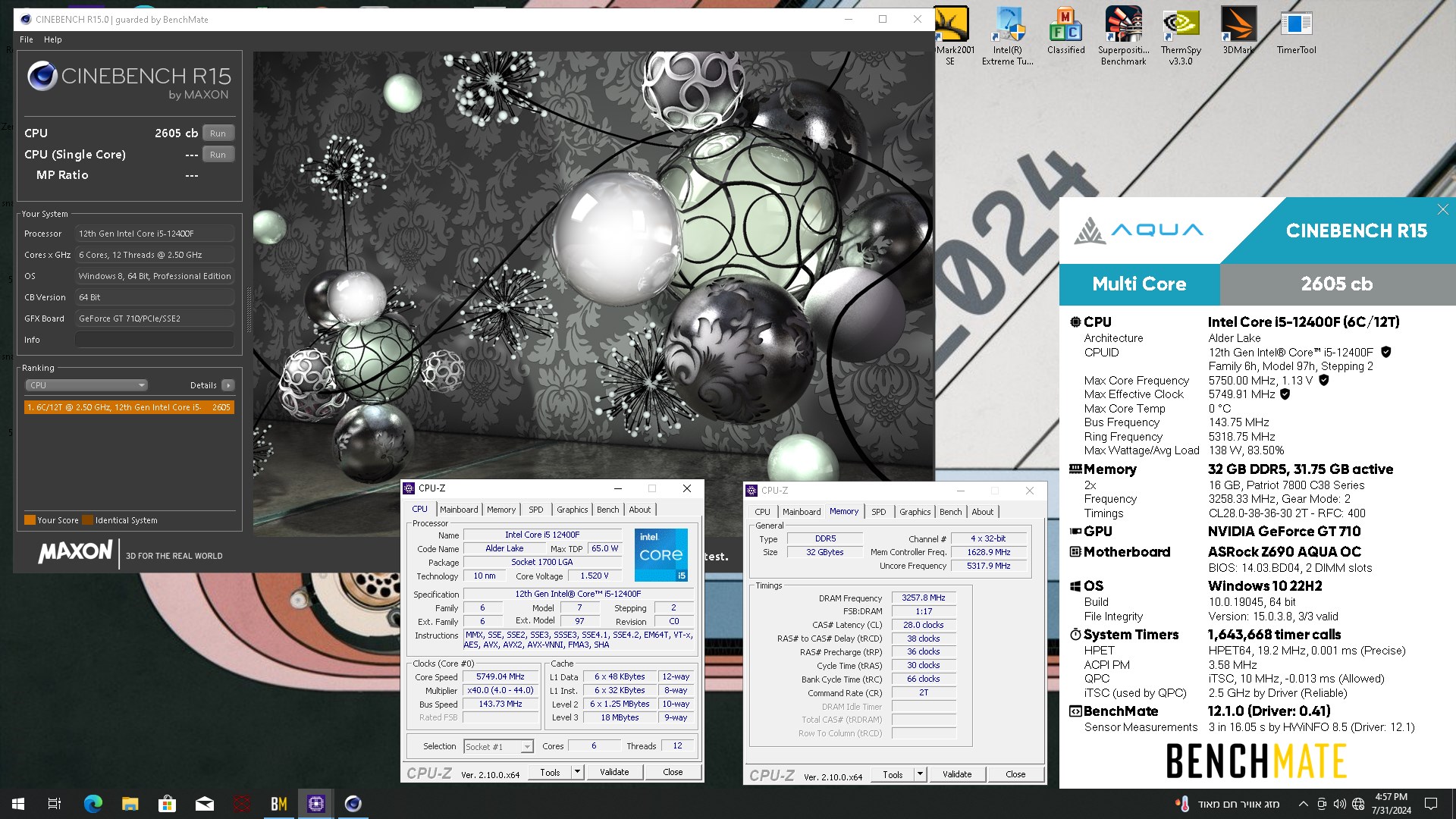Open the volume control in system tray

[x=1339, y=804]
